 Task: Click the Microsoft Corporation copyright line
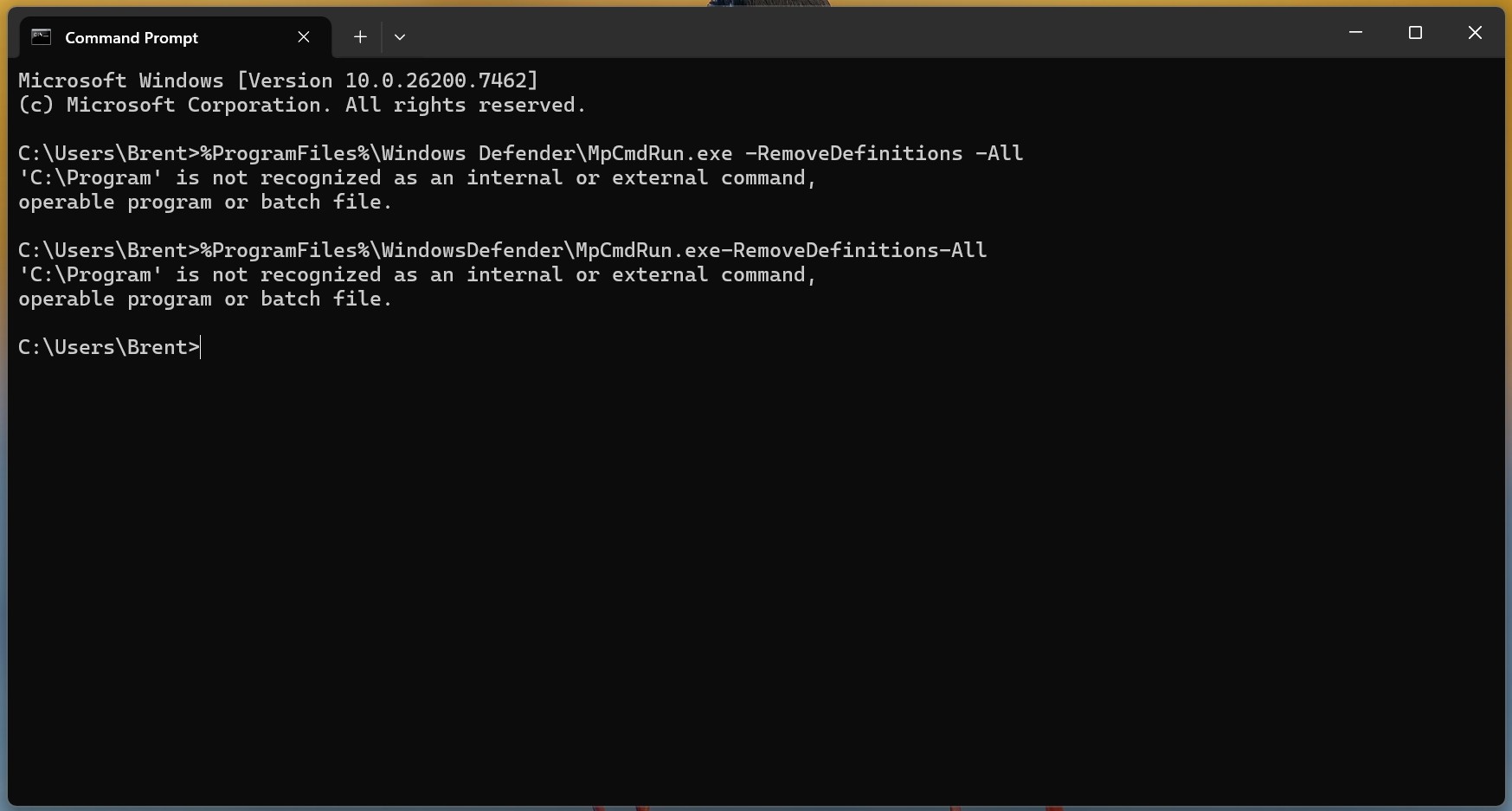[301, 104]
